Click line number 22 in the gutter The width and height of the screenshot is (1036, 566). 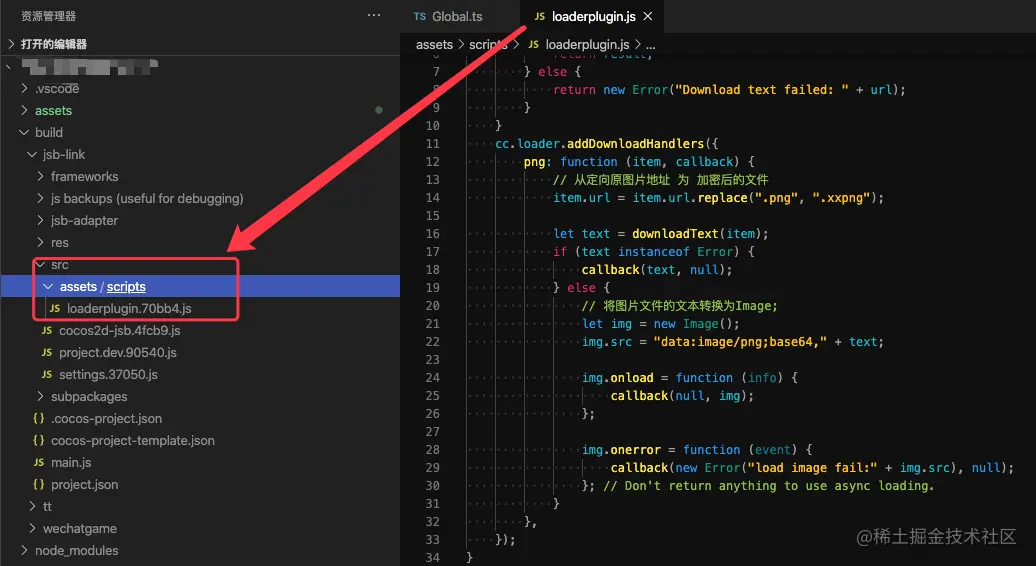click(x=433, y=341)
